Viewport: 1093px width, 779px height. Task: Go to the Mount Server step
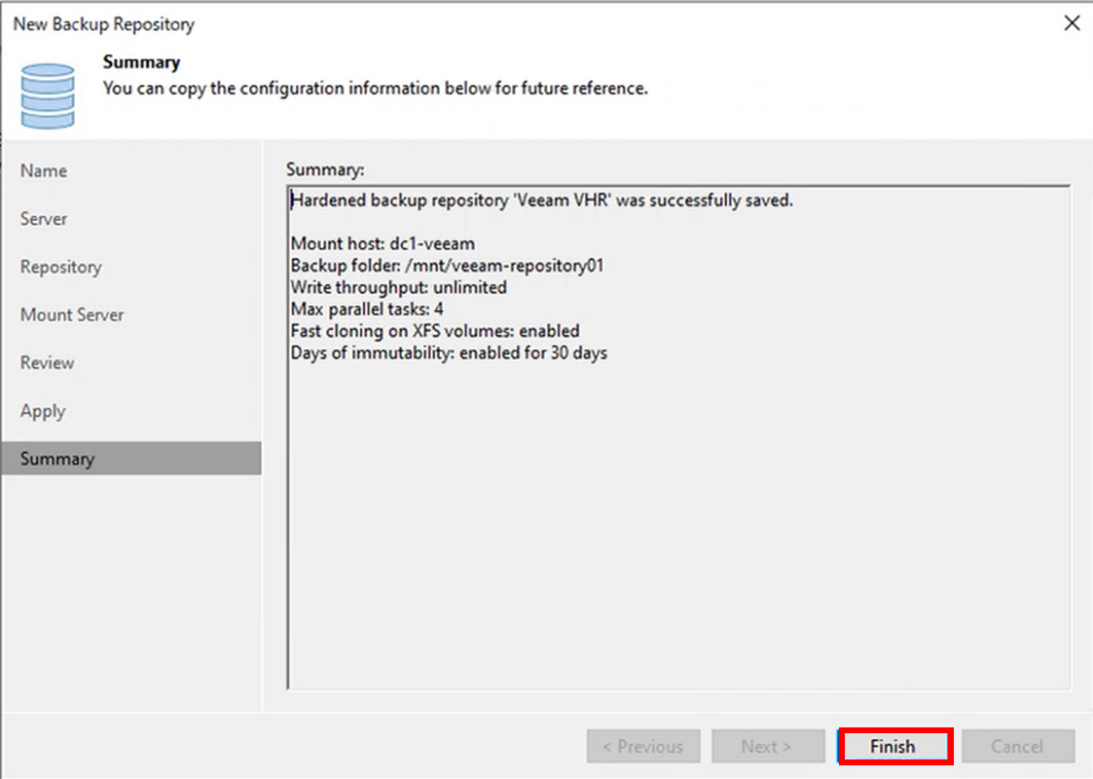72,315
